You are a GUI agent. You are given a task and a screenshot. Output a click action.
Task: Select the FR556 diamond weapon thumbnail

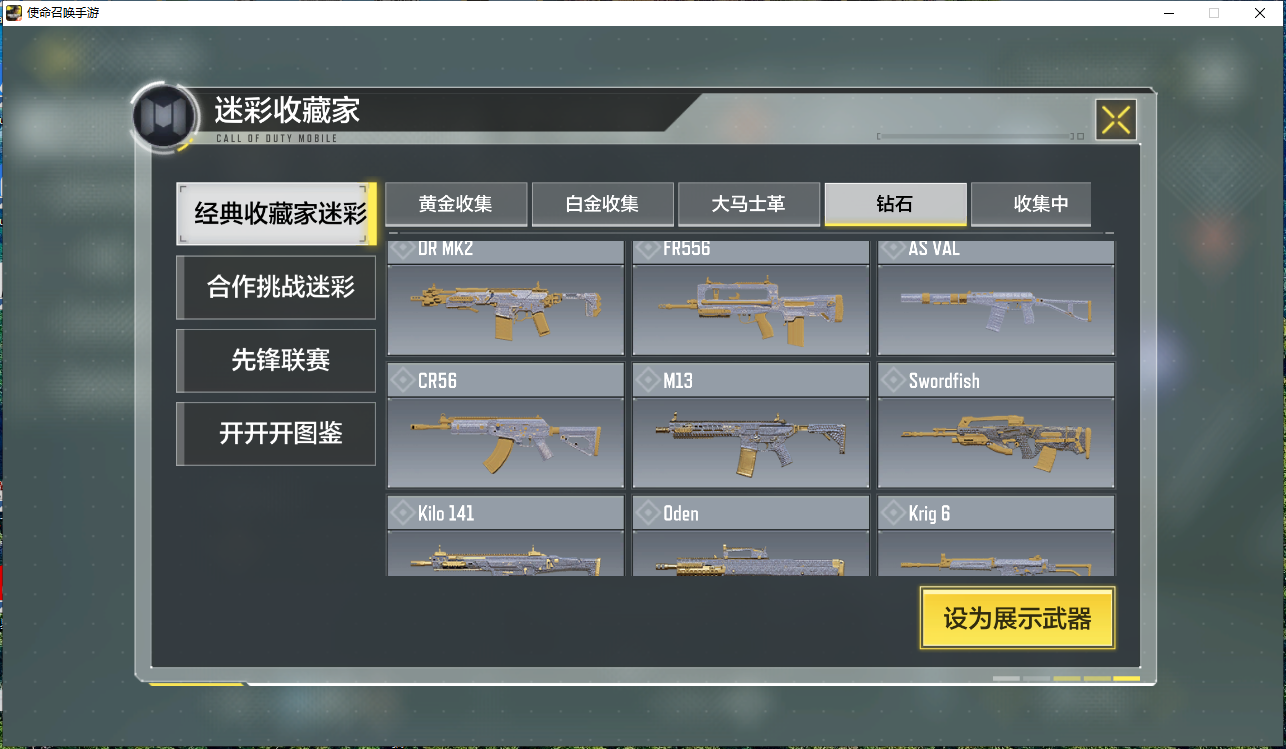[751, 298]
